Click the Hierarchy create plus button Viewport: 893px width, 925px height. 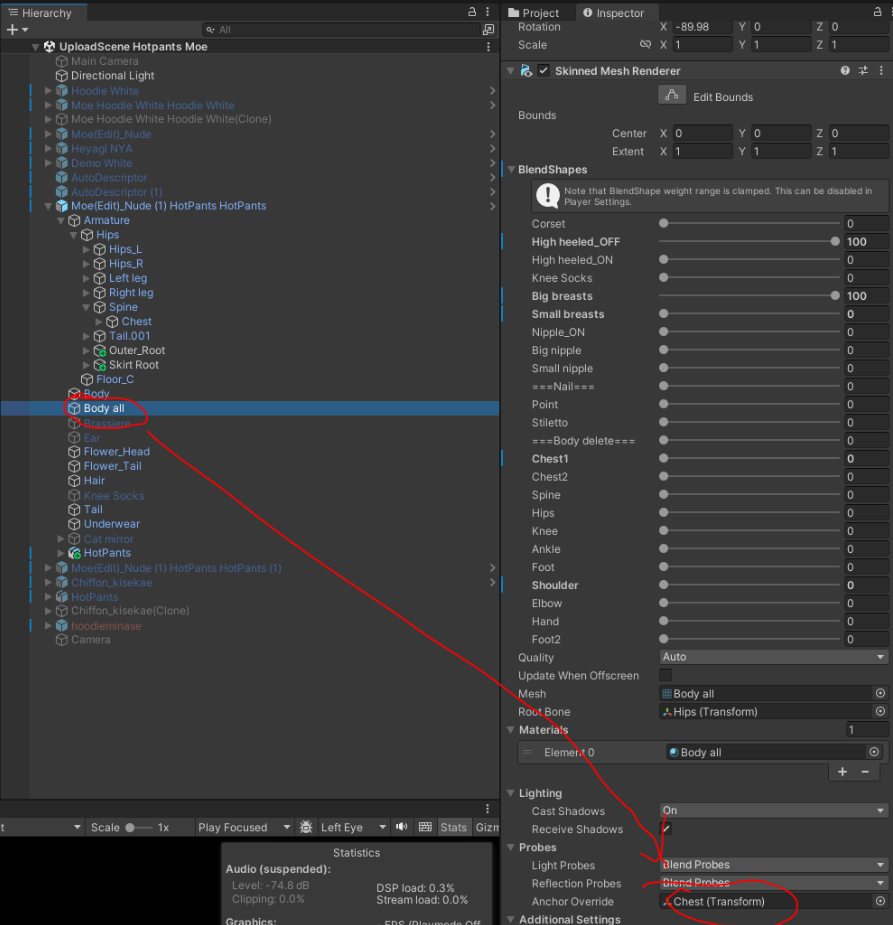tap(12, 29)
